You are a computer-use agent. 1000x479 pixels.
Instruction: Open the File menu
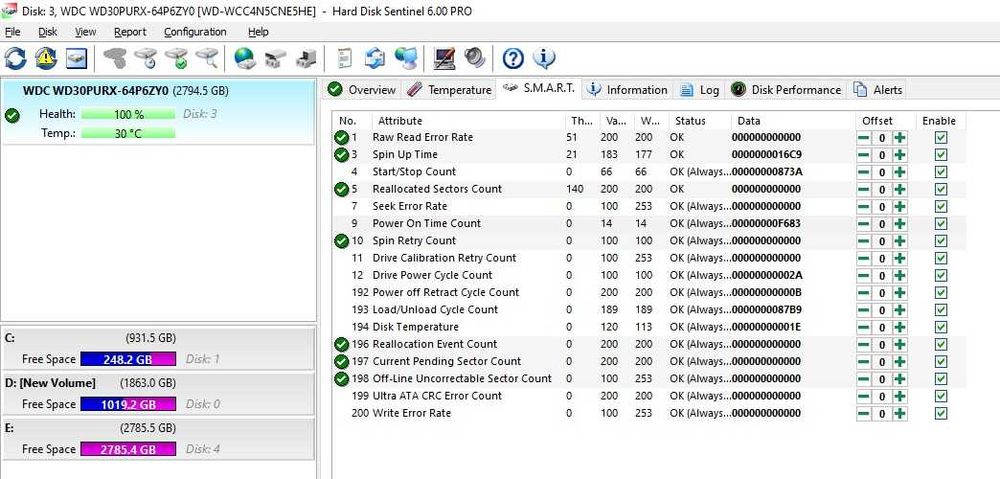tap(13, 32)
